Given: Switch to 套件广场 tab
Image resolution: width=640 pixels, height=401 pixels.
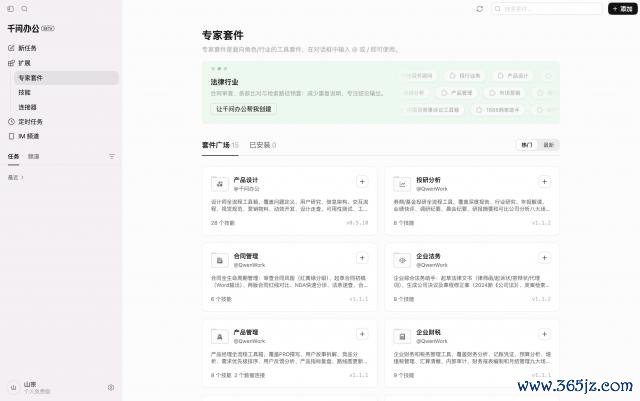Looking at the screenshot, I should (x=220, y=145).
